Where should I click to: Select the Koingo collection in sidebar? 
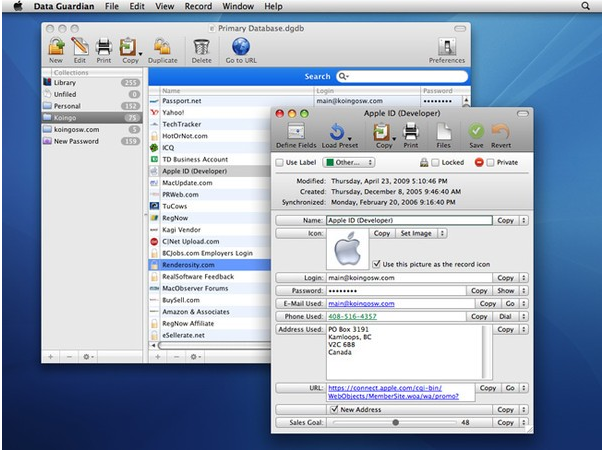coord(68,117)
